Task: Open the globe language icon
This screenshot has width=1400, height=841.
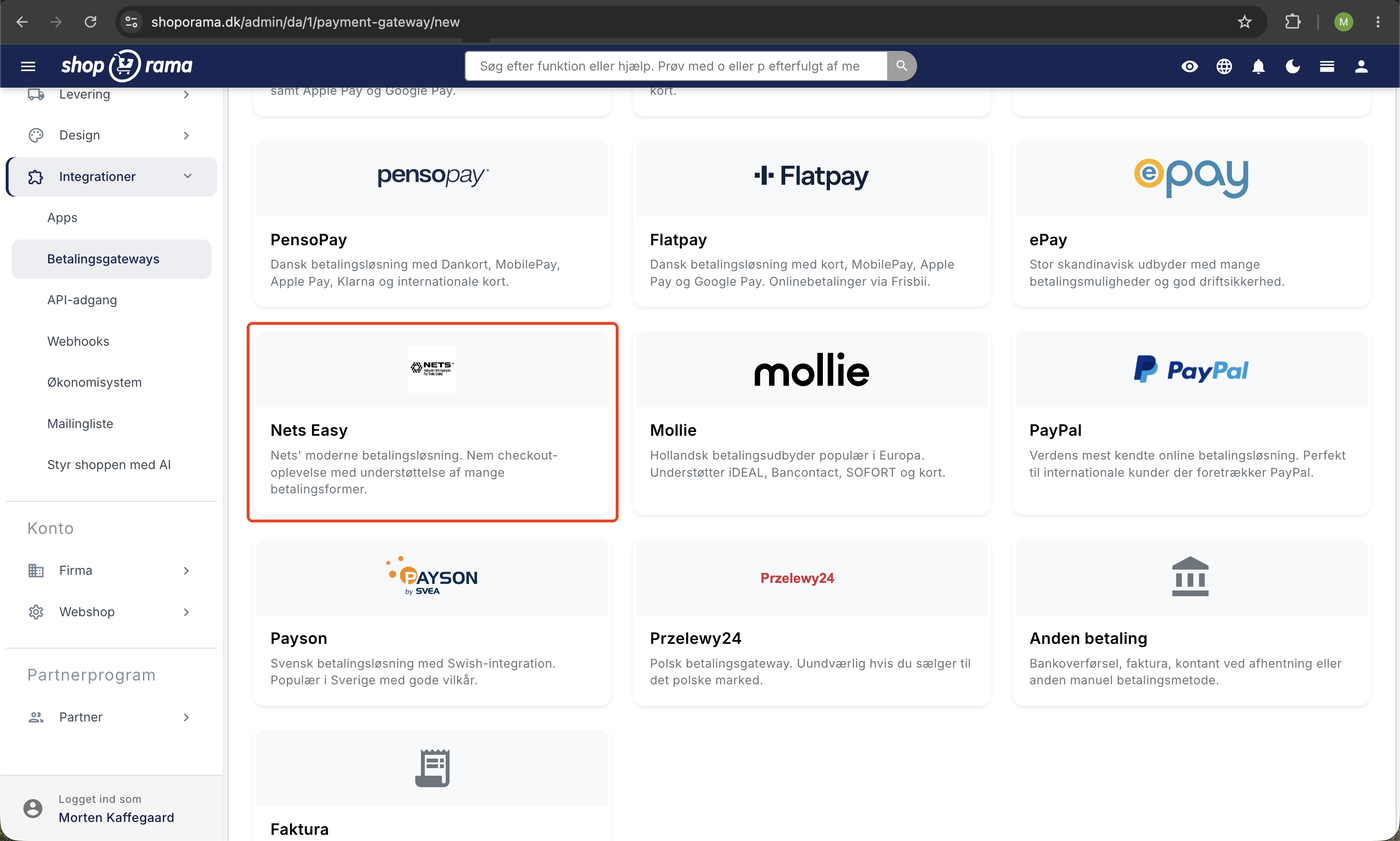Action: pos(1224,66)
